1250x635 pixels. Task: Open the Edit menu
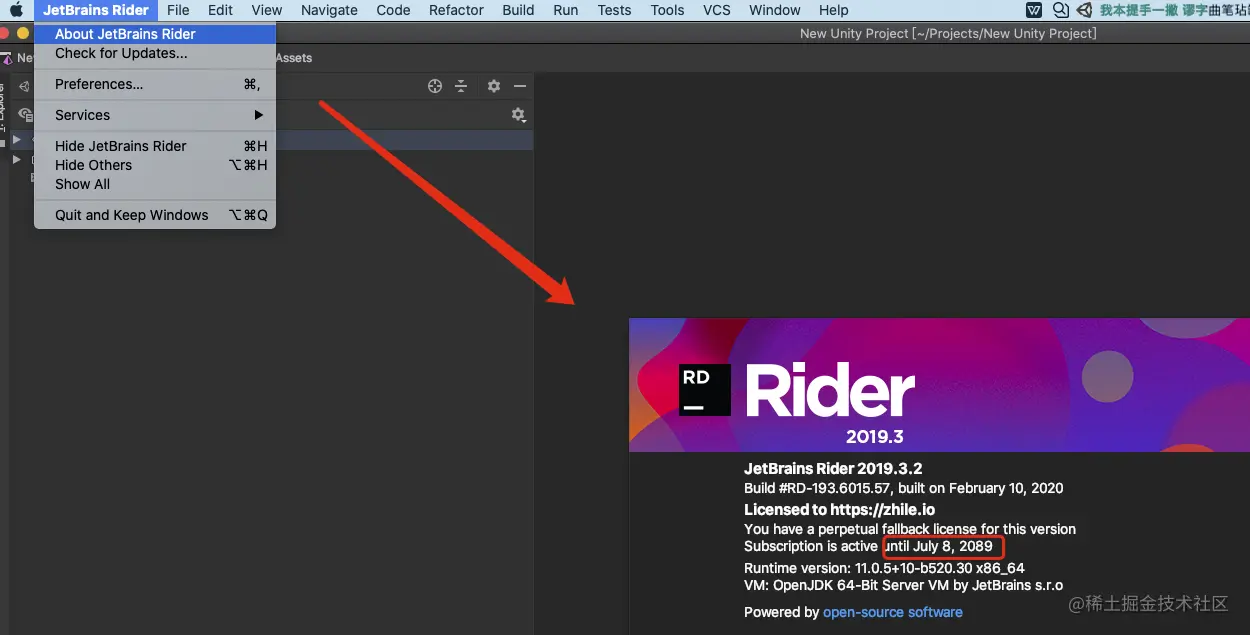click(x=221, y=10)
